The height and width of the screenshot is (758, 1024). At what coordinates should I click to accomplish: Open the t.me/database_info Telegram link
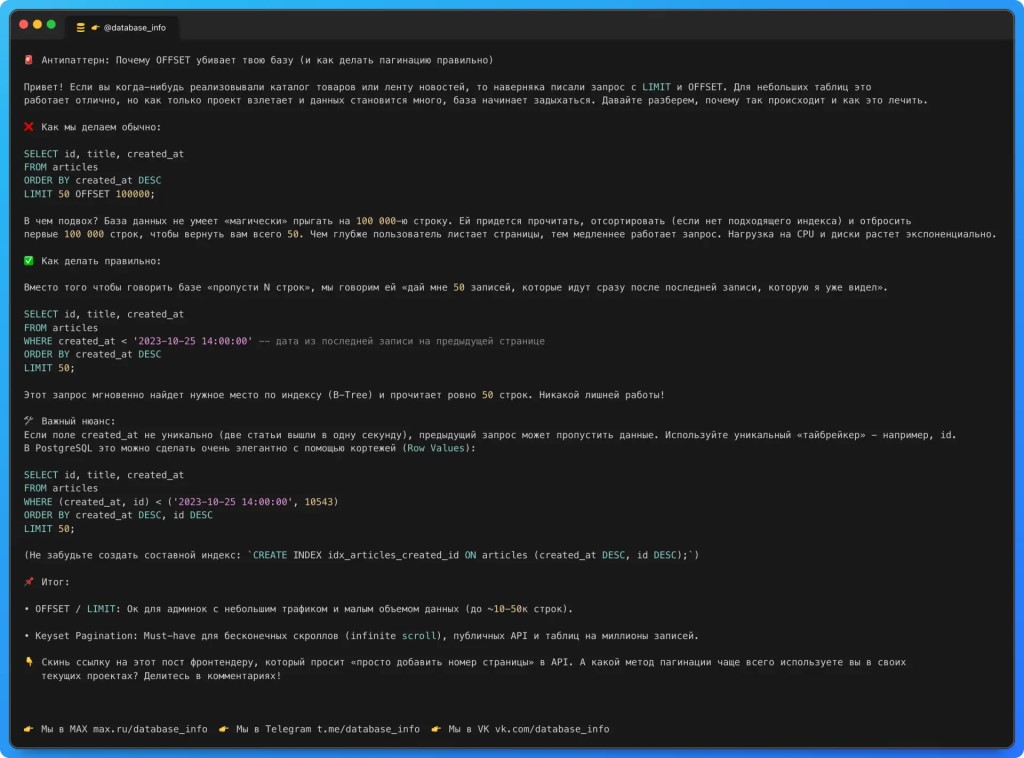(x=368, y=729)
